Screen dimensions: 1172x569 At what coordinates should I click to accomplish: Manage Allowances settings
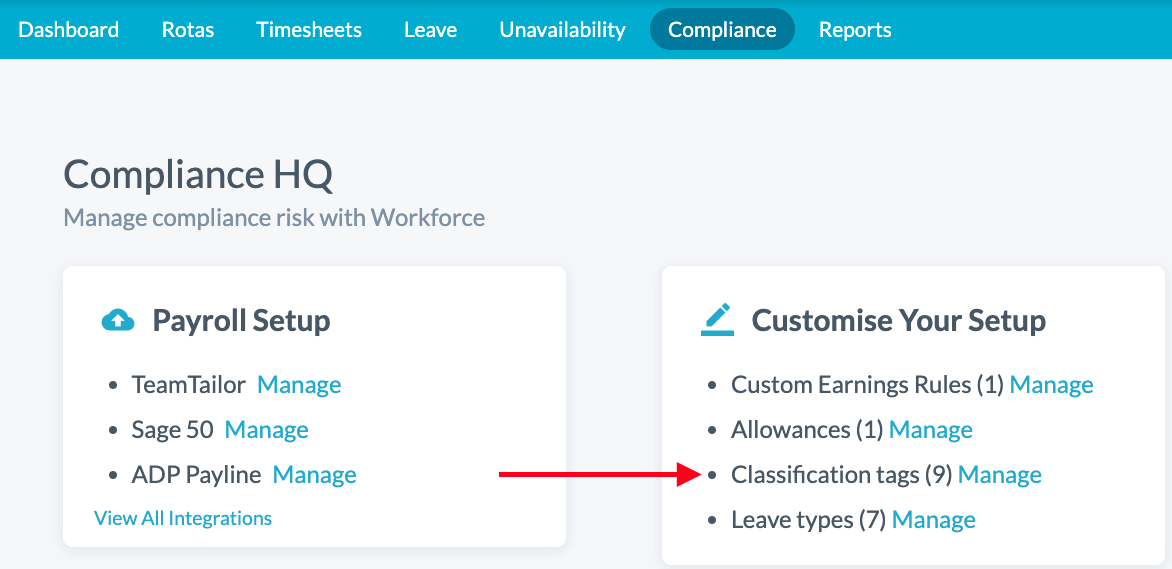930,430
